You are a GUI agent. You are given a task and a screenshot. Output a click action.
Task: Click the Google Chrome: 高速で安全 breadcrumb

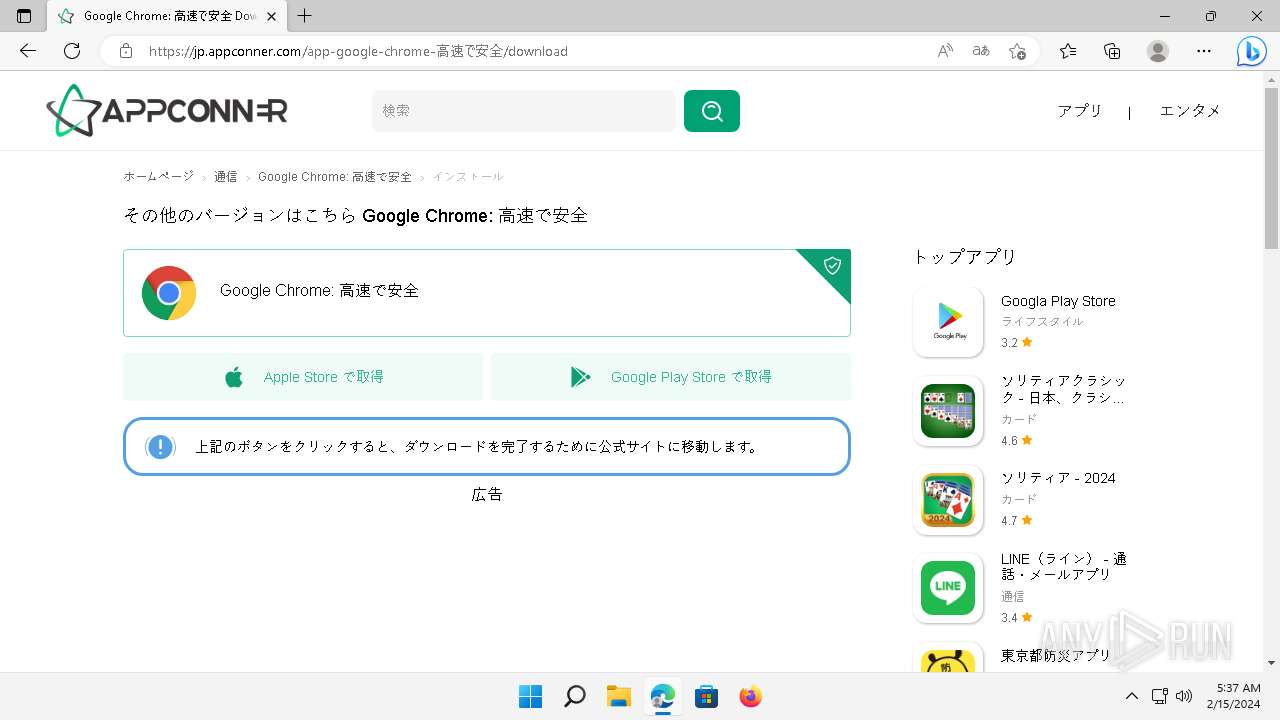click(x=335, y=176)
